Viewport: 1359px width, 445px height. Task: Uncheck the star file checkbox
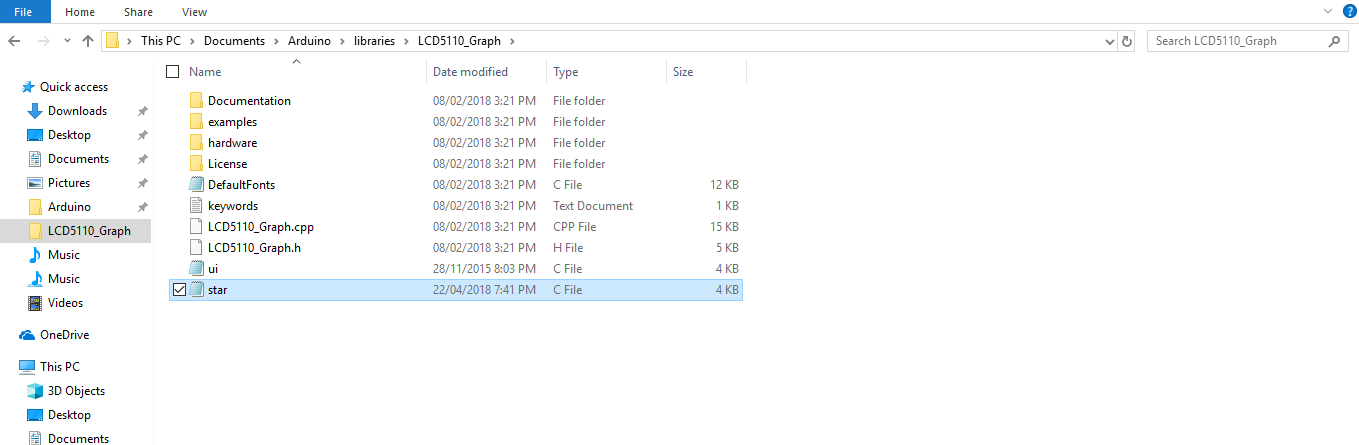click(x=179, y=289)
